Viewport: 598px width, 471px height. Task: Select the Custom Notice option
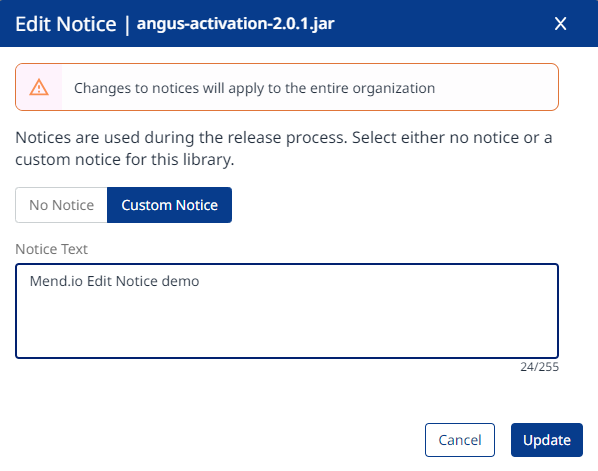coord(169,205)
